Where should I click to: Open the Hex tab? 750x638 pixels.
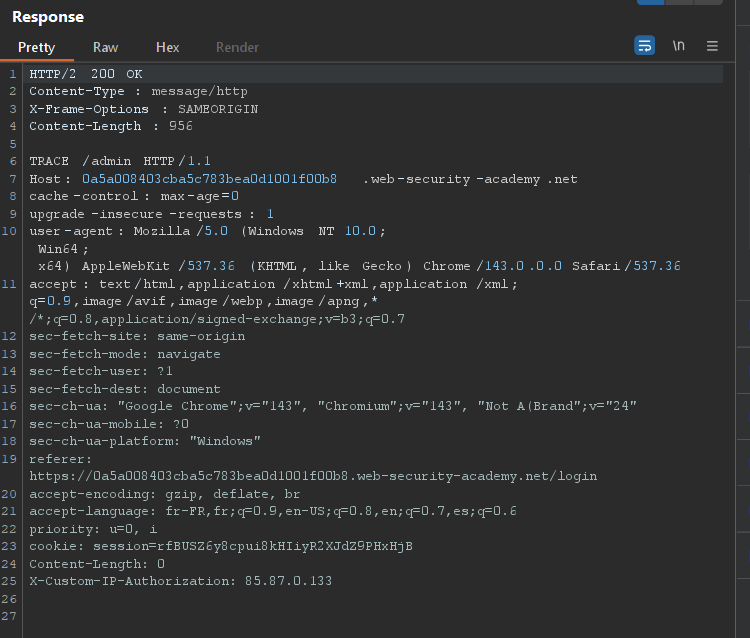[x=168, y=47]
